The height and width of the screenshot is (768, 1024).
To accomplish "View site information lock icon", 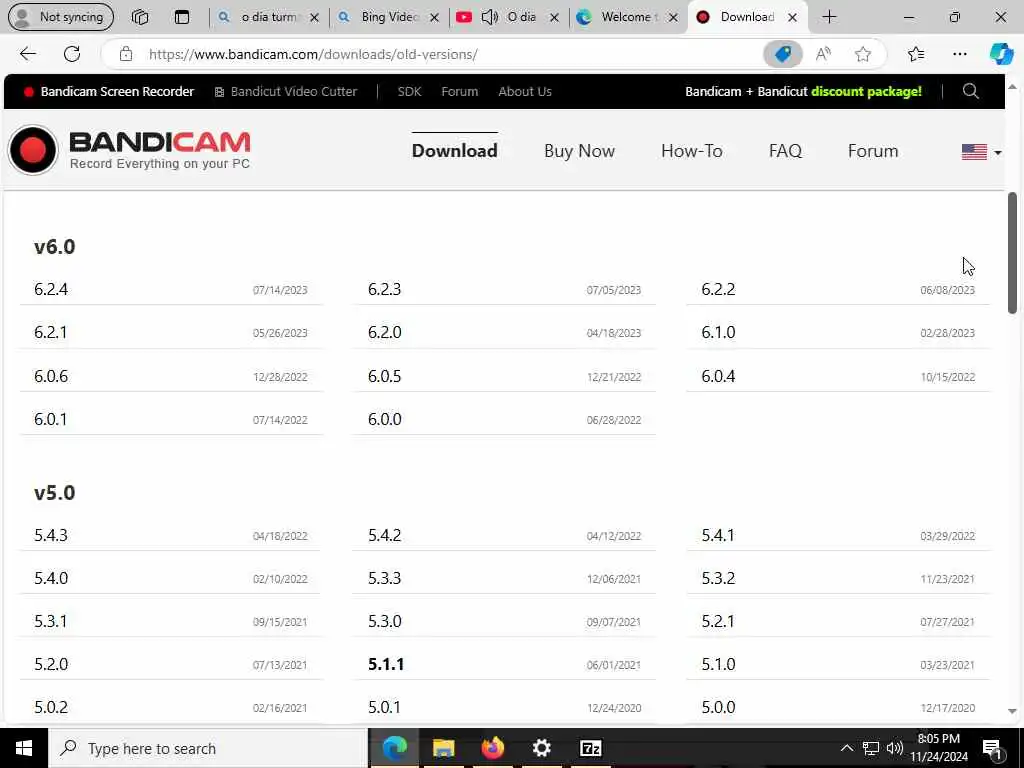I will 126,54.
